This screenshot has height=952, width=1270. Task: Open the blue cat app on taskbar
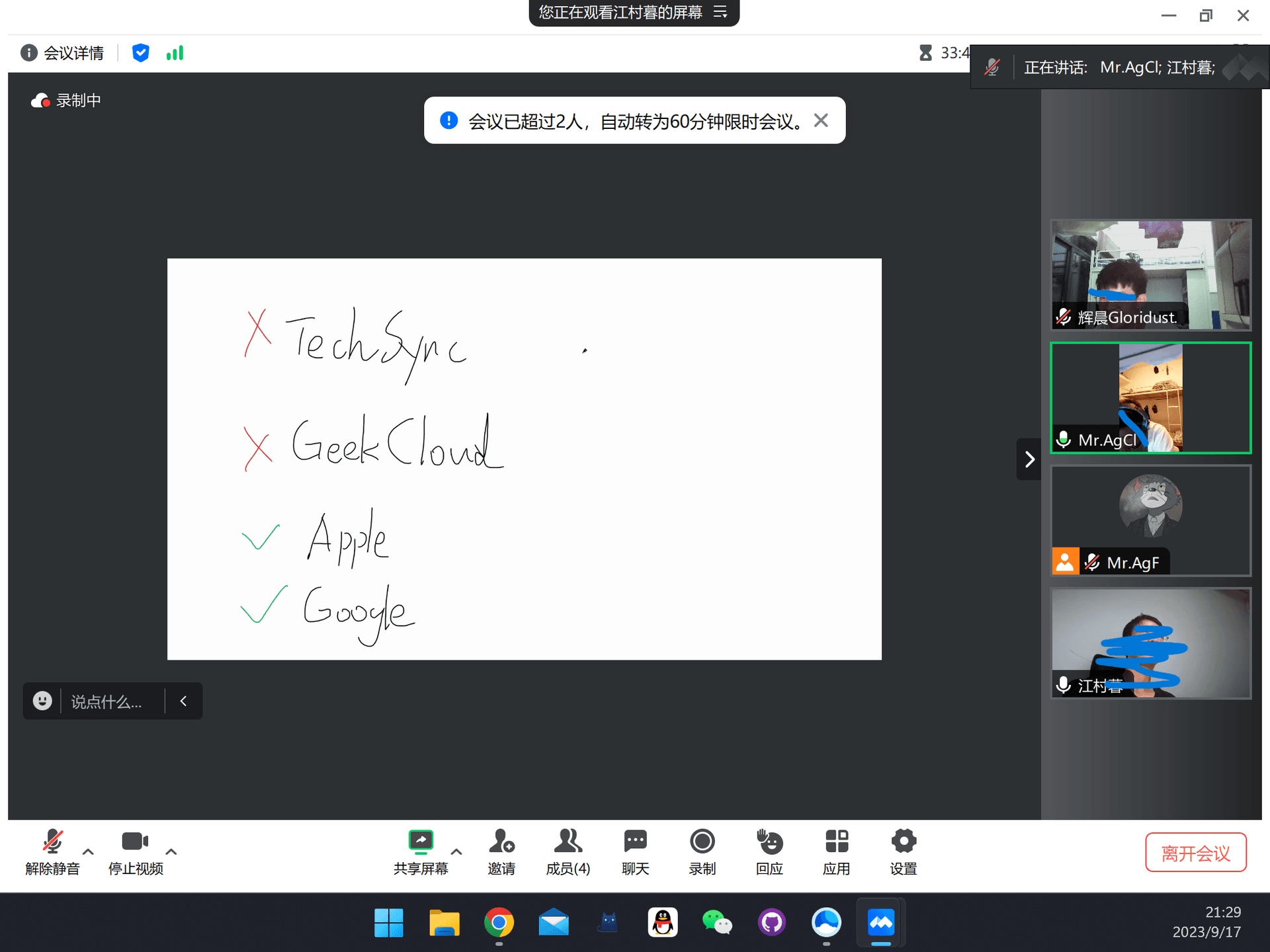(609, 922)
